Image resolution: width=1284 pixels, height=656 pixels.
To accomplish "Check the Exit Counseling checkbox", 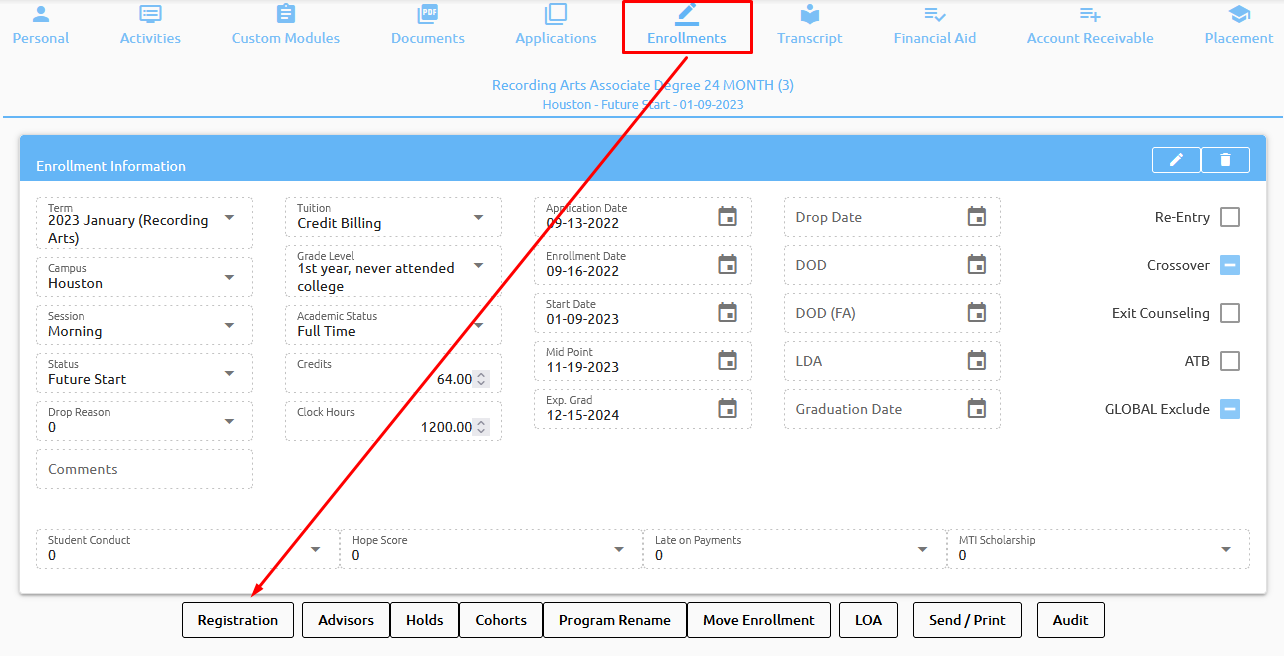I will click(x=1229, y=313).
